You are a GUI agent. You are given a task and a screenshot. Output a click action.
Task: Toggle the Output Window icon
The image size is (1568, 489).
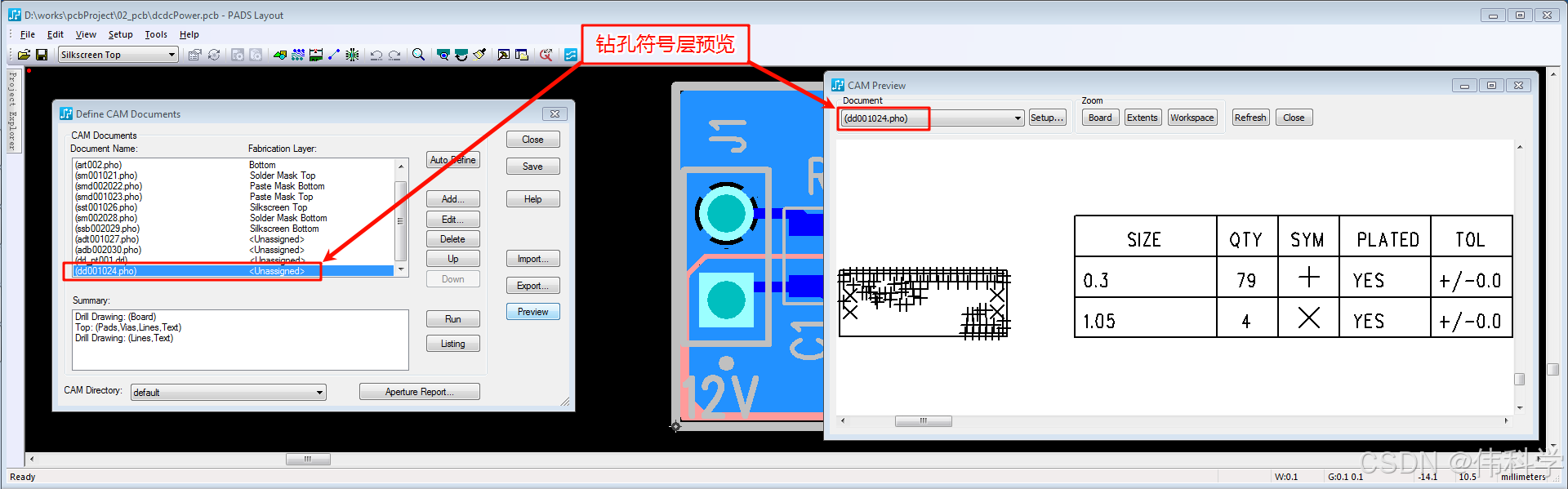click(504, 55)
